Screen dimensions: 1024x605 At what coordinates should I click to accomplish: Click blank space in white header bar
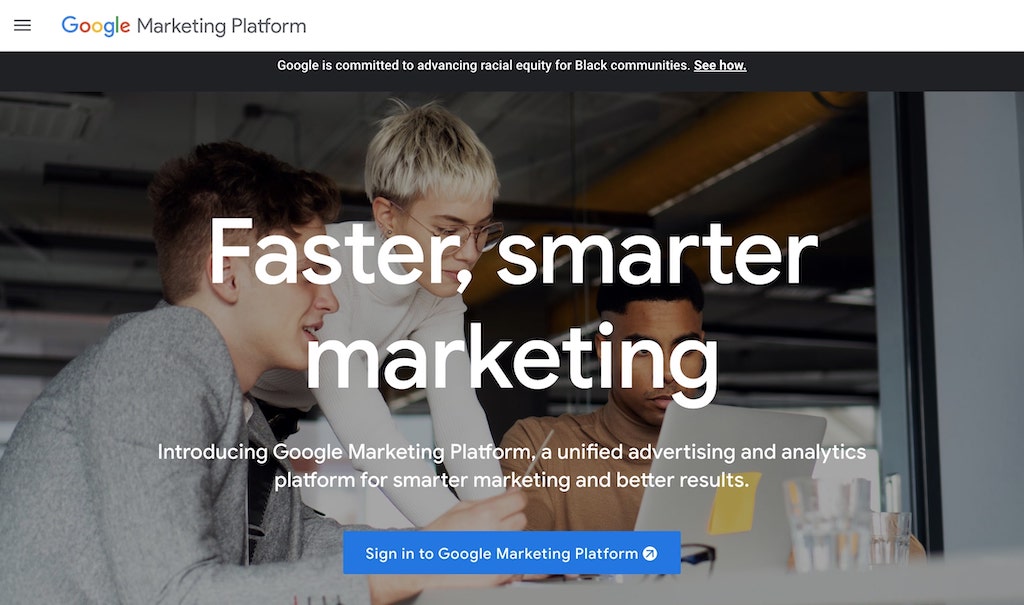653,25
